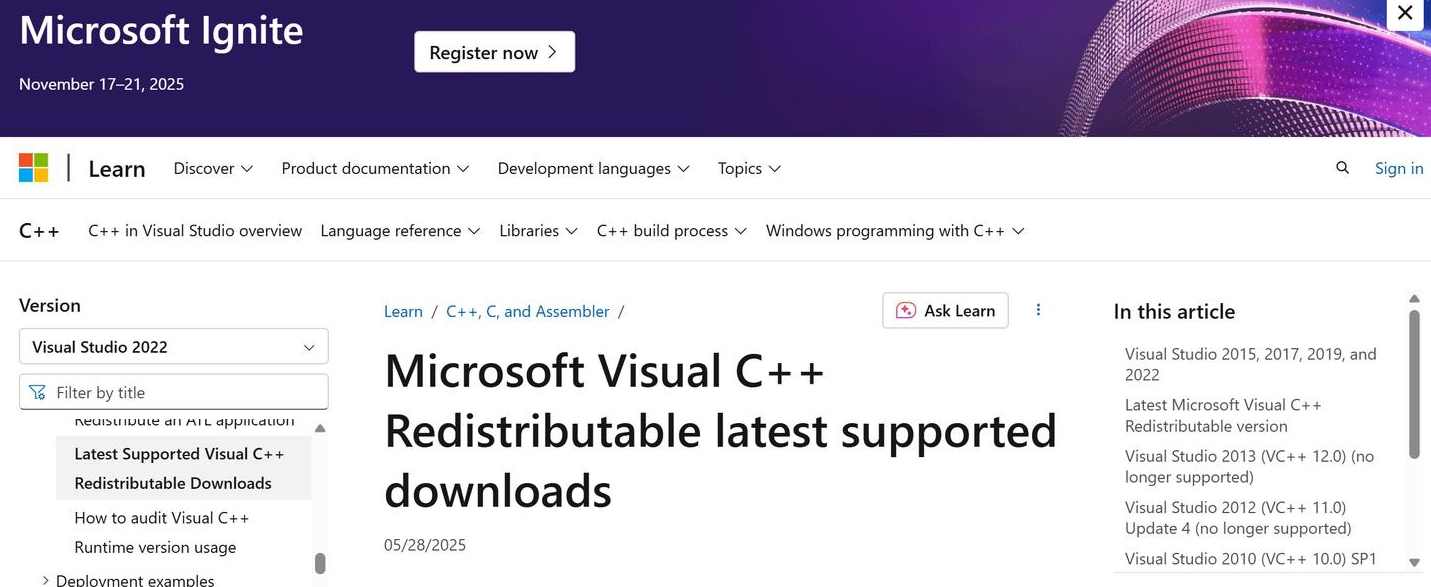The height and width of the screenshot is (587, 1431).
Task: Click the Sign in link
Action: 1398,168
